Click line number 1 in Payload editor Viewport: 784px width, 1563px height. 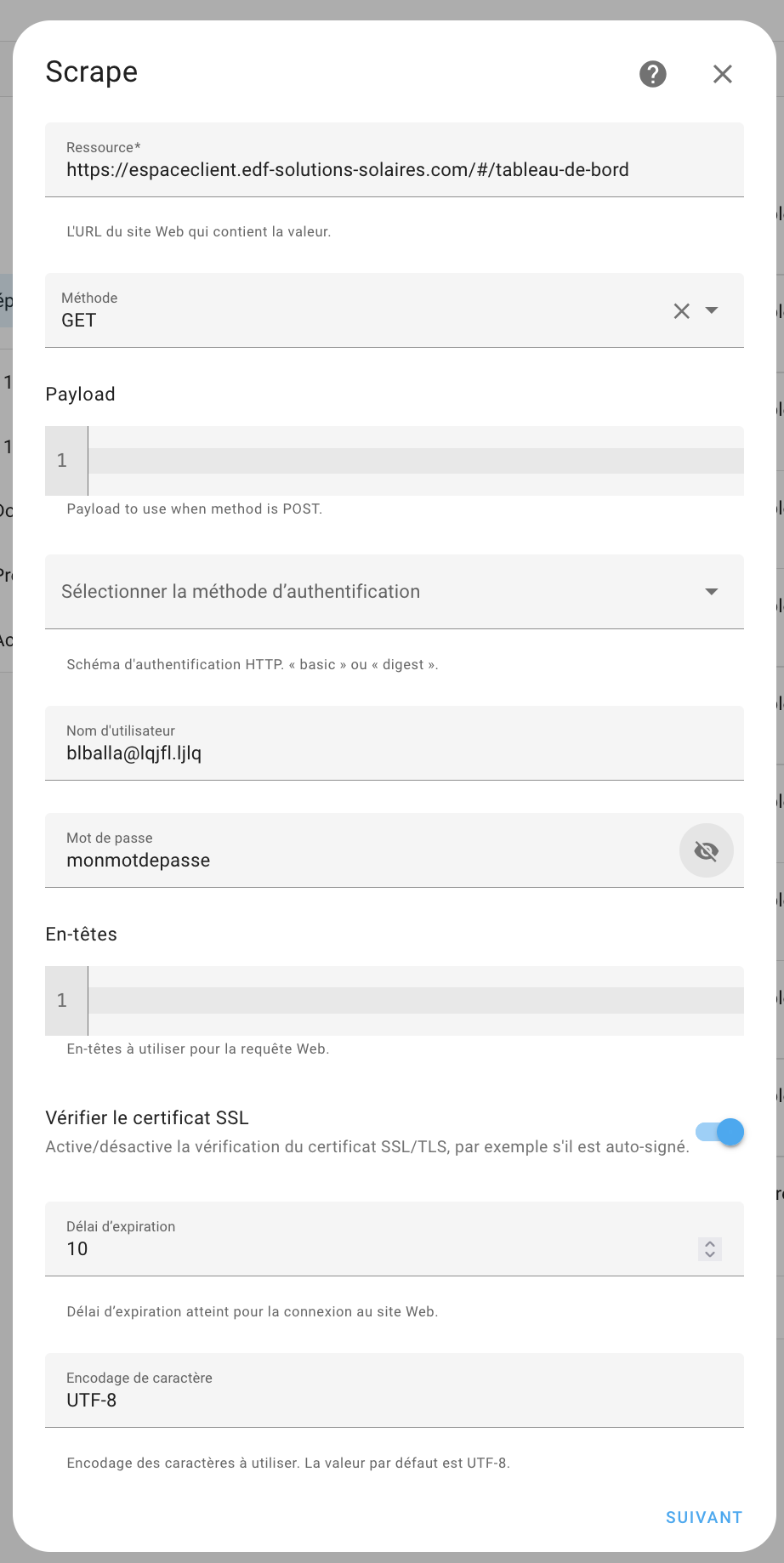(x=62, y=460)
